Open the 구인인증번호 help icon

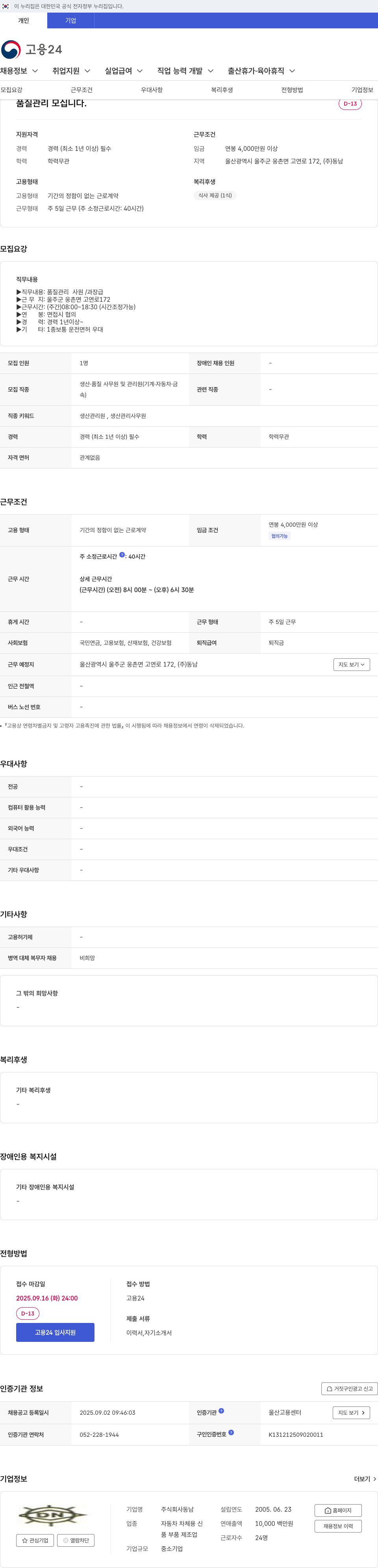point(231,1433)
